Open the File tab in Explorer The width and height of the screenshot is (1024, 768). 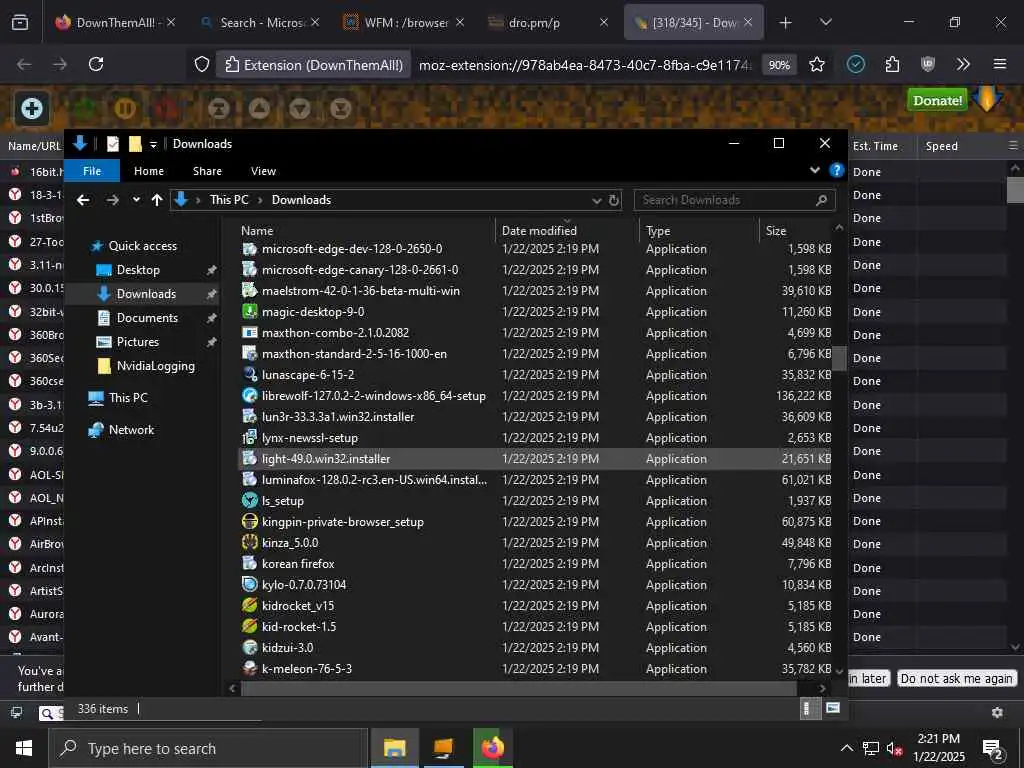[x=92, y=171]
